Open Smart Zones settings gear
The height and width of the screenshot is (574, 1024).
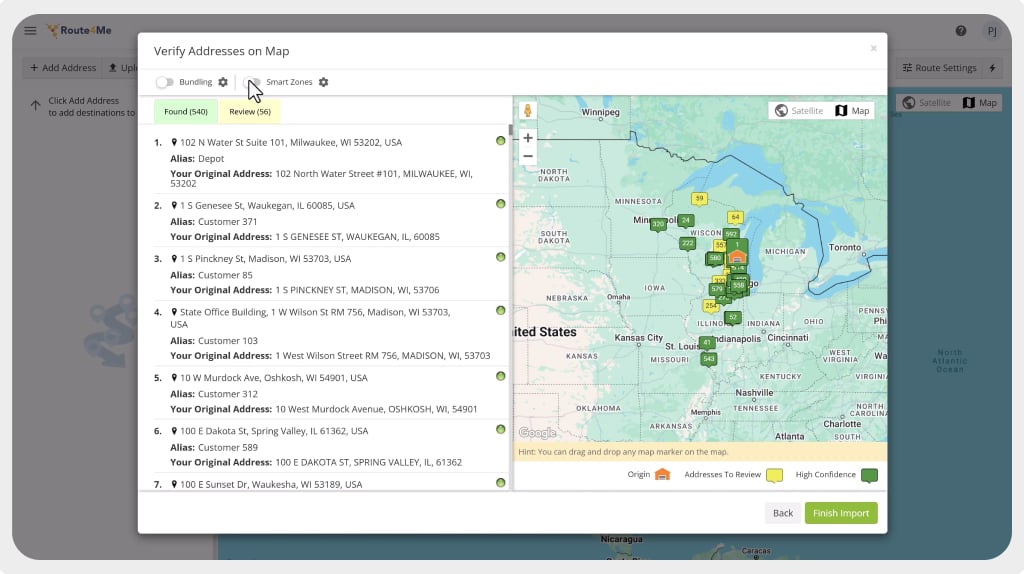click(323, 82)
